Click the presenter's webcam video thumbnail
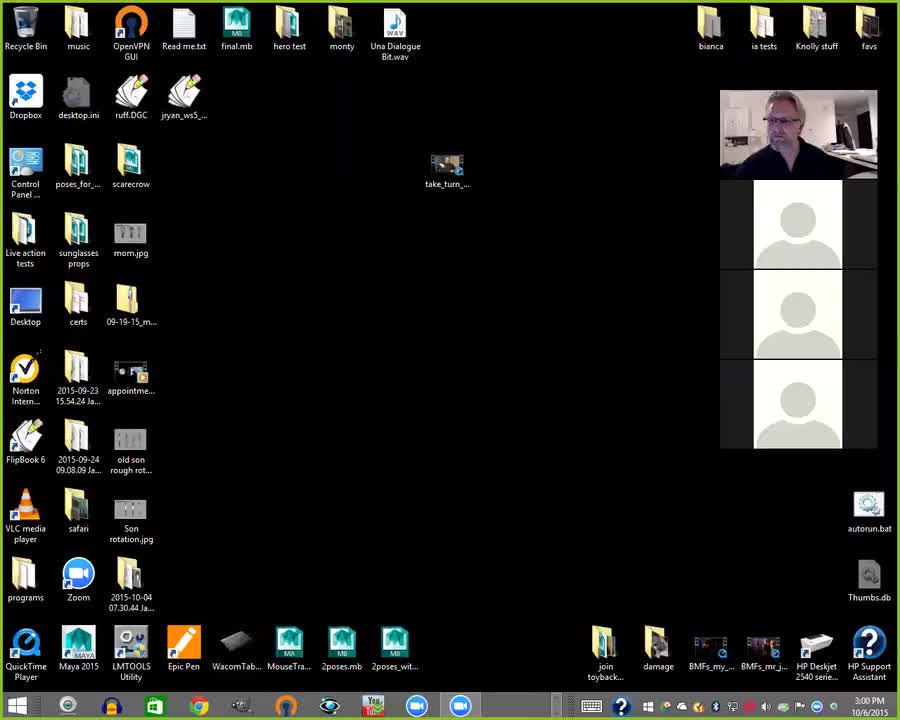The image size is (900, 720). pos(798,134)
